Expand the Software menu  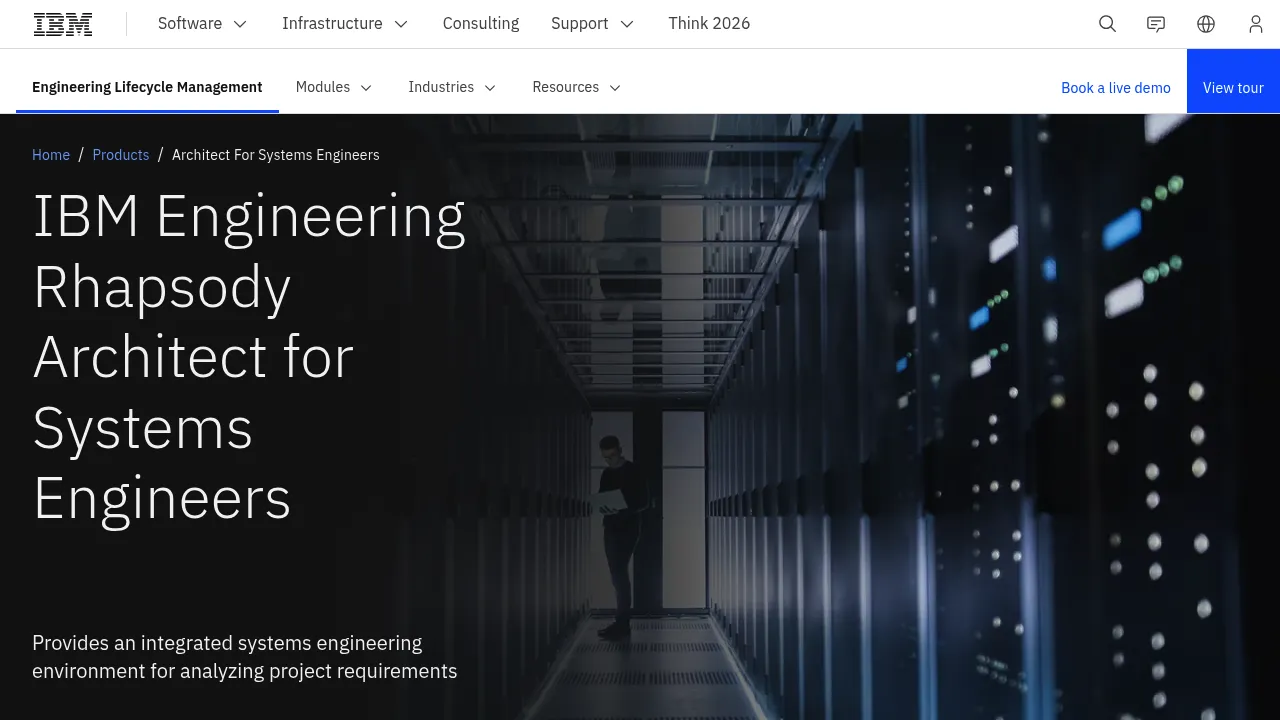203,24
